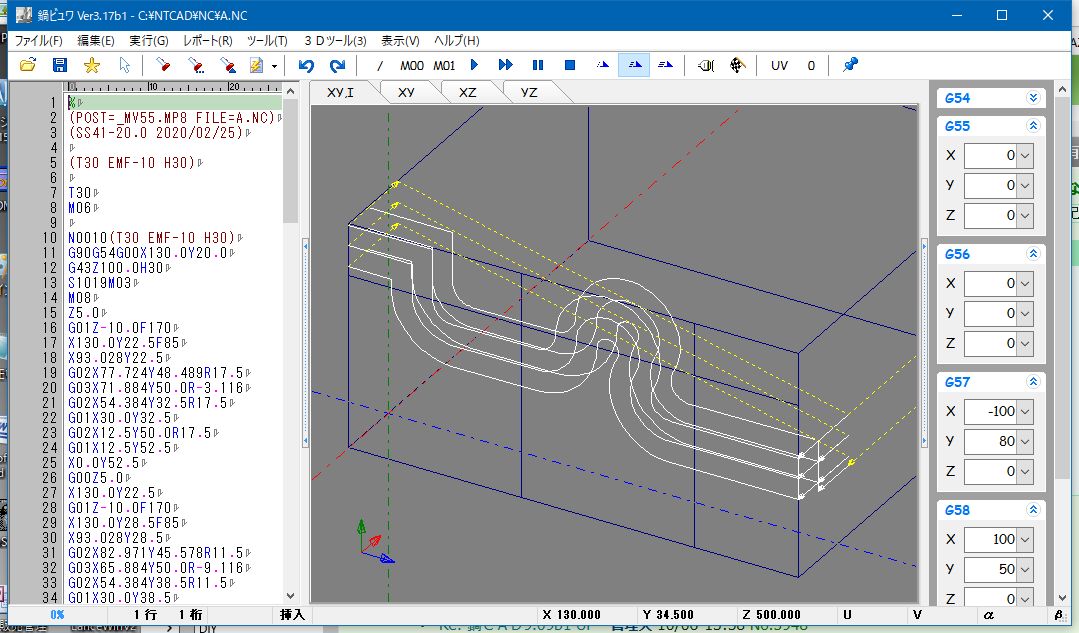Click the first red marker tool icon
This screenshot has height=633, width=1079.
tap(163, 65)
